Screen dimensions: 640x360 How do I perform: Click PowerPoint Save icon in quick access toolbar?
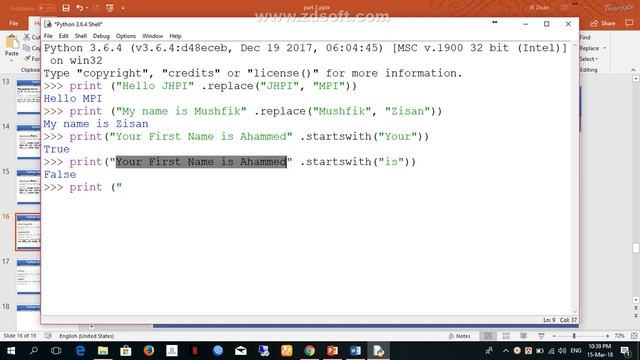point(66,8)
